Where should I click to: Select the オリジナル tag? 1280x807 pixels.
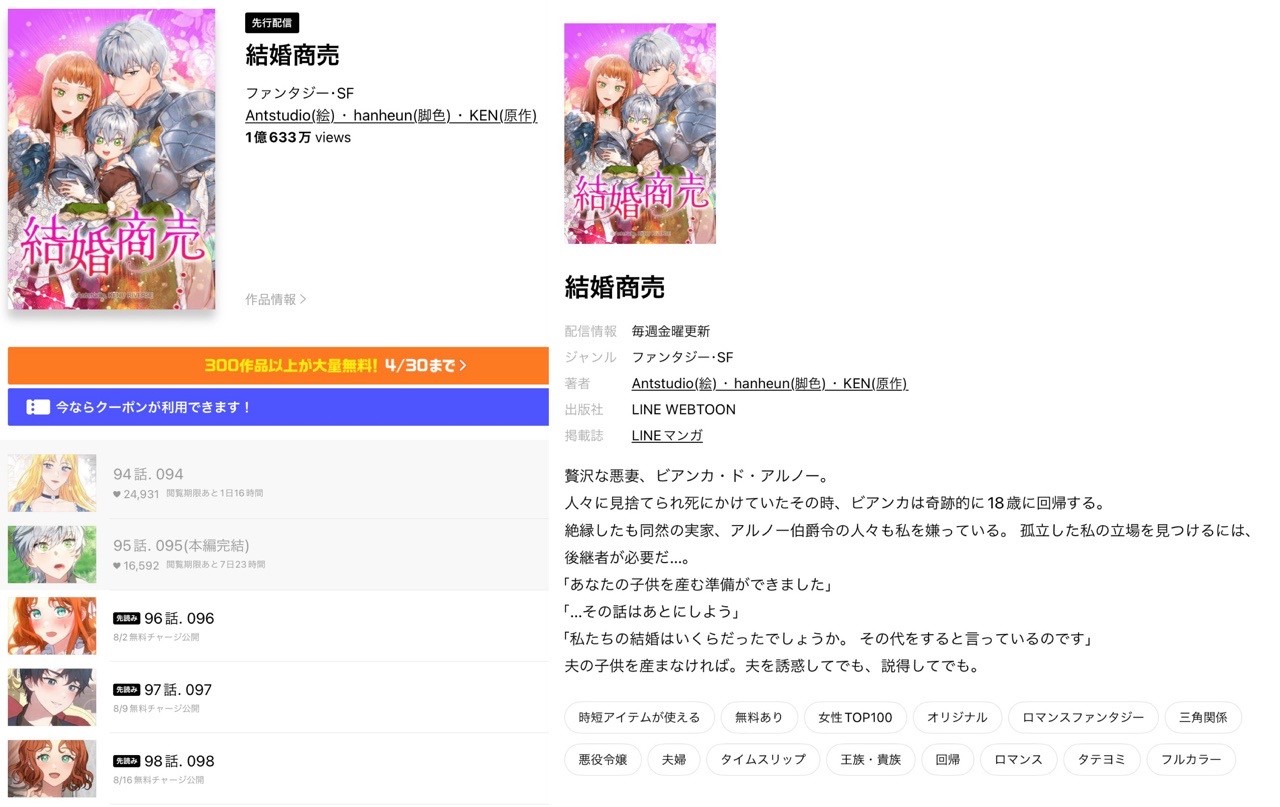pyautogui.click(x=957, y=717)
